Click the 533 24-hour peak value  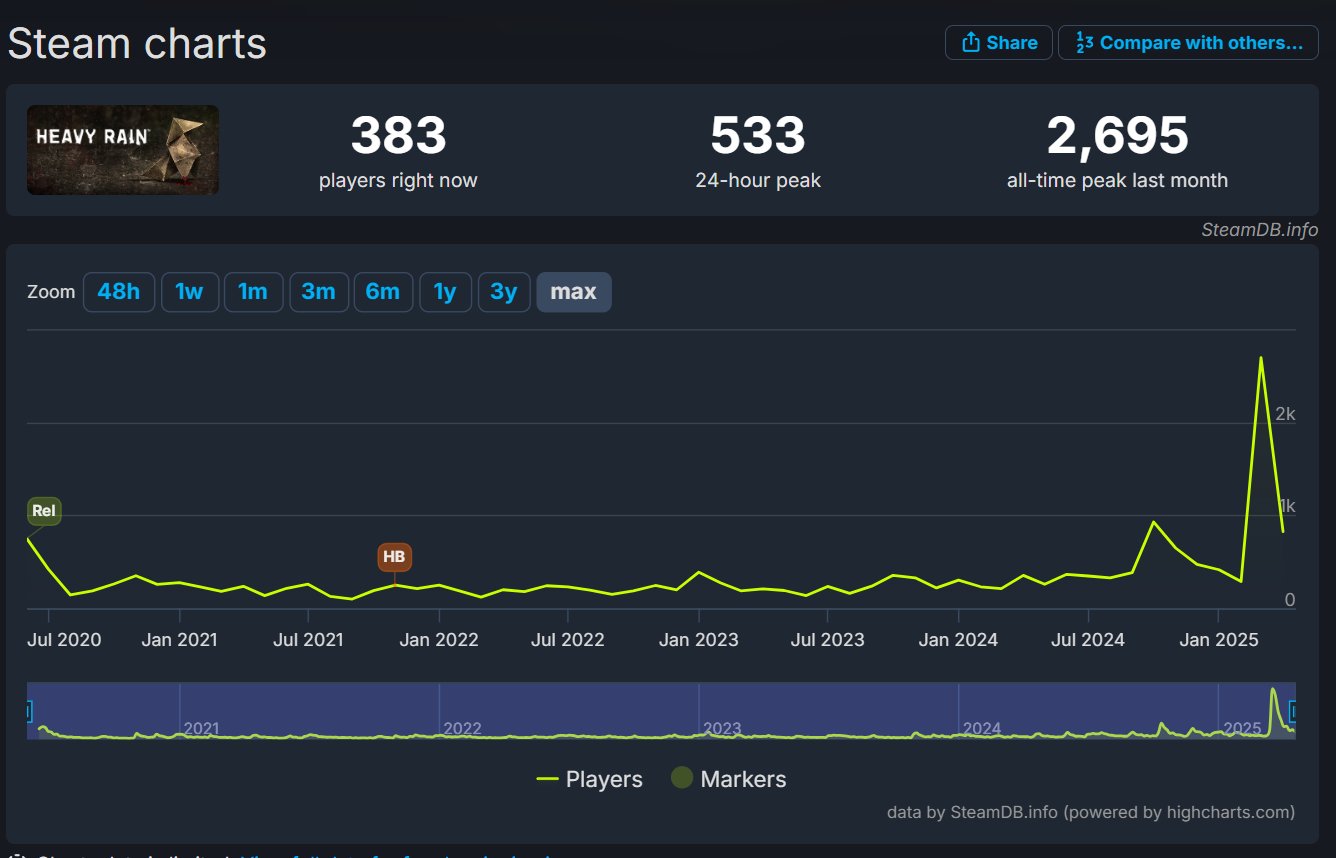pyautogui.click(x=758, y=135)
